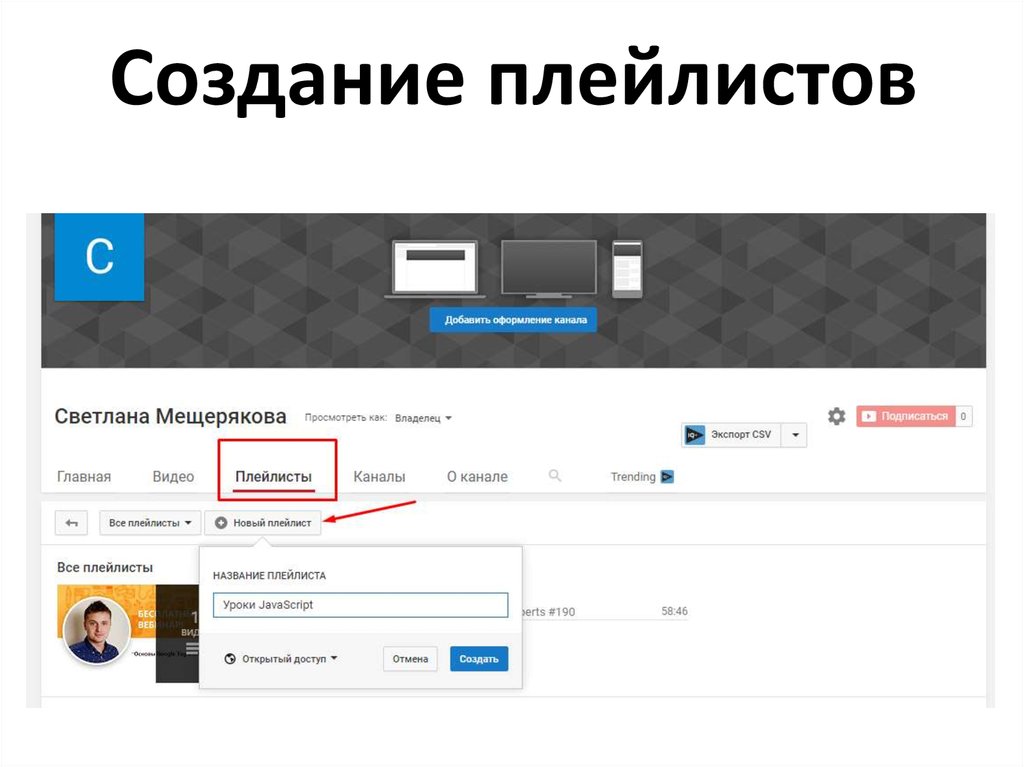Viewport: 1024px width, 767px height.
Task: Click the subscriber count 0 box
Action: click(x=963, y=416)
